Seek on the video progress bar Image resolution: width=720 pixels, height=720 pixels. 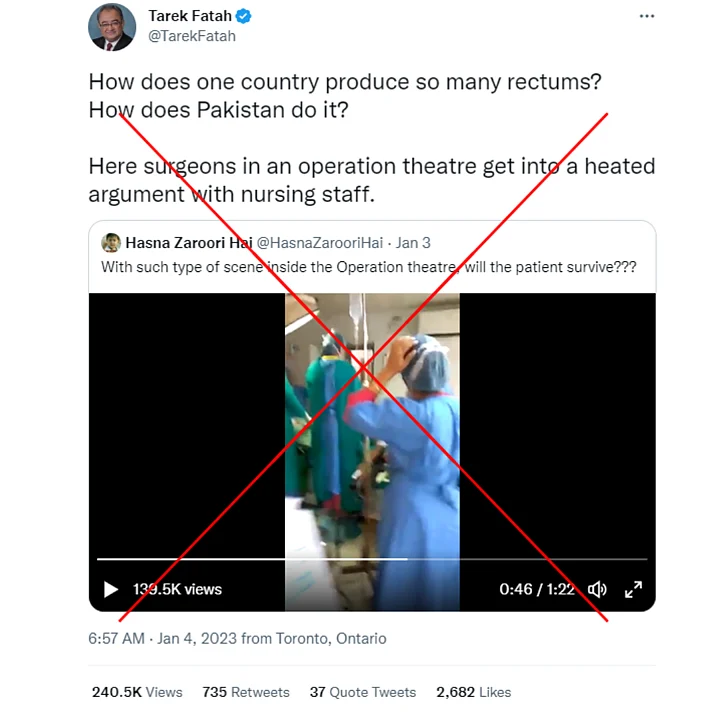pyautogui.click(x=370, y=559)
